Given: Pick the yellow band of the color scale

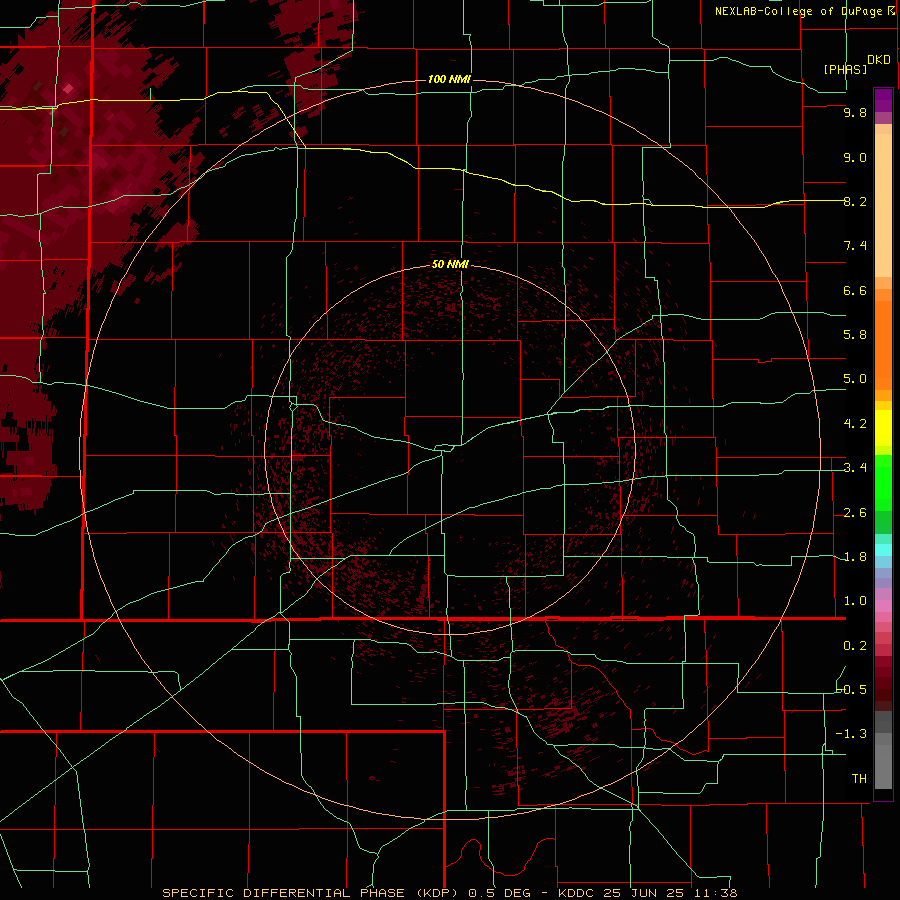Looking at the screenshot, I should click(883, 428).
